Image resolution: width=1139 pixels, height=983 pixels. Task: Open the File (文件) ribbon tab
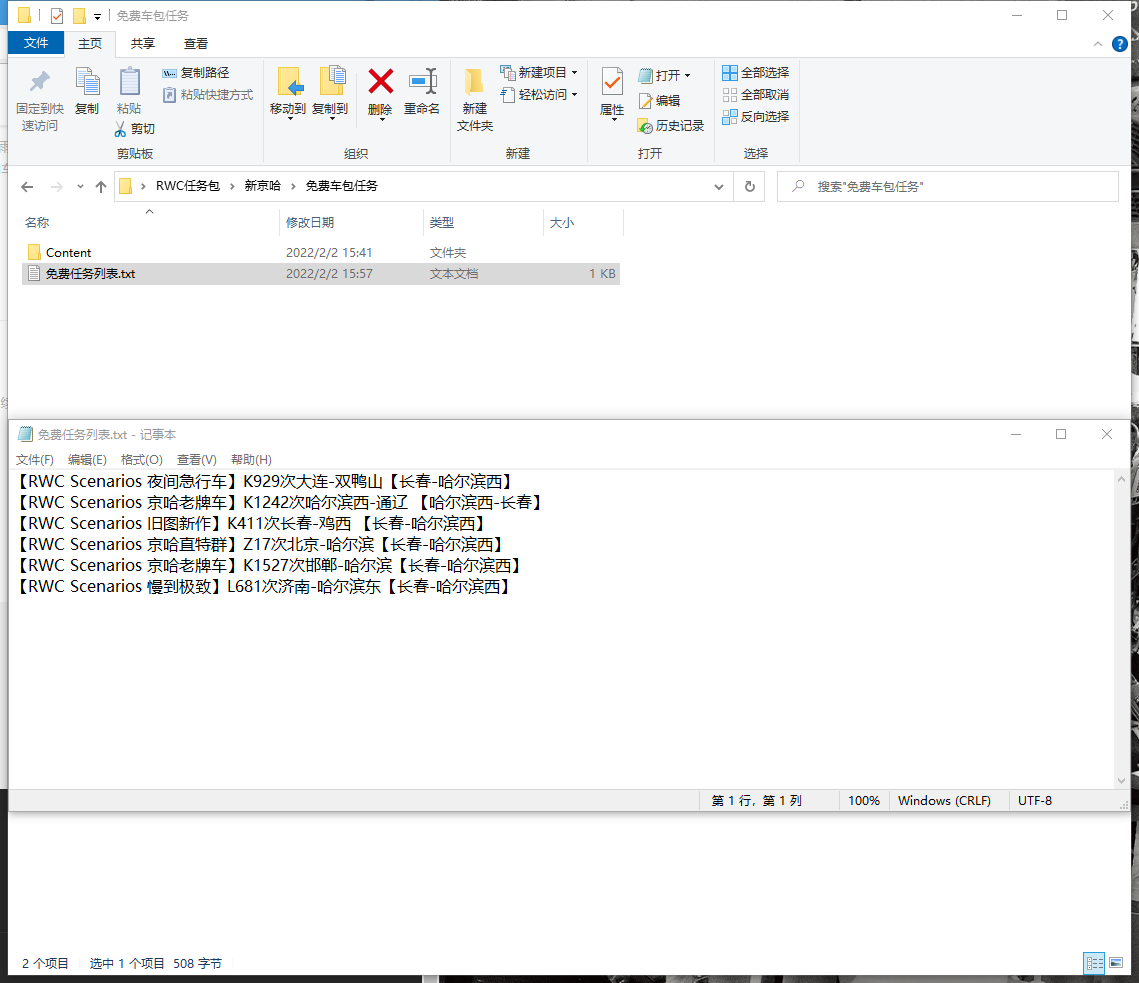(x=36, y=43)
